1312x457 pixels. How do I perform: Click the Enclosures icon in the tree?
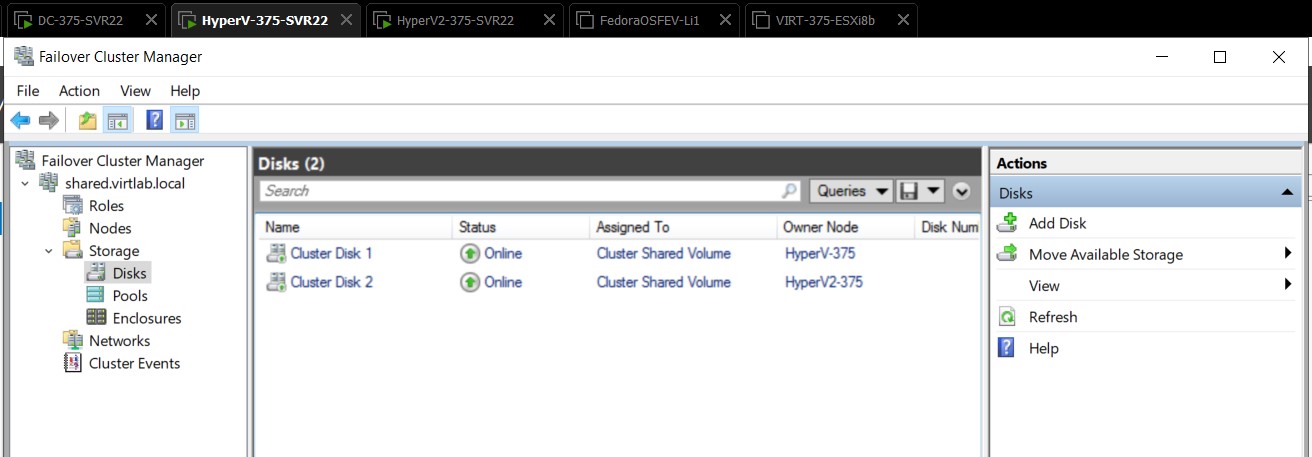(96, 318)
